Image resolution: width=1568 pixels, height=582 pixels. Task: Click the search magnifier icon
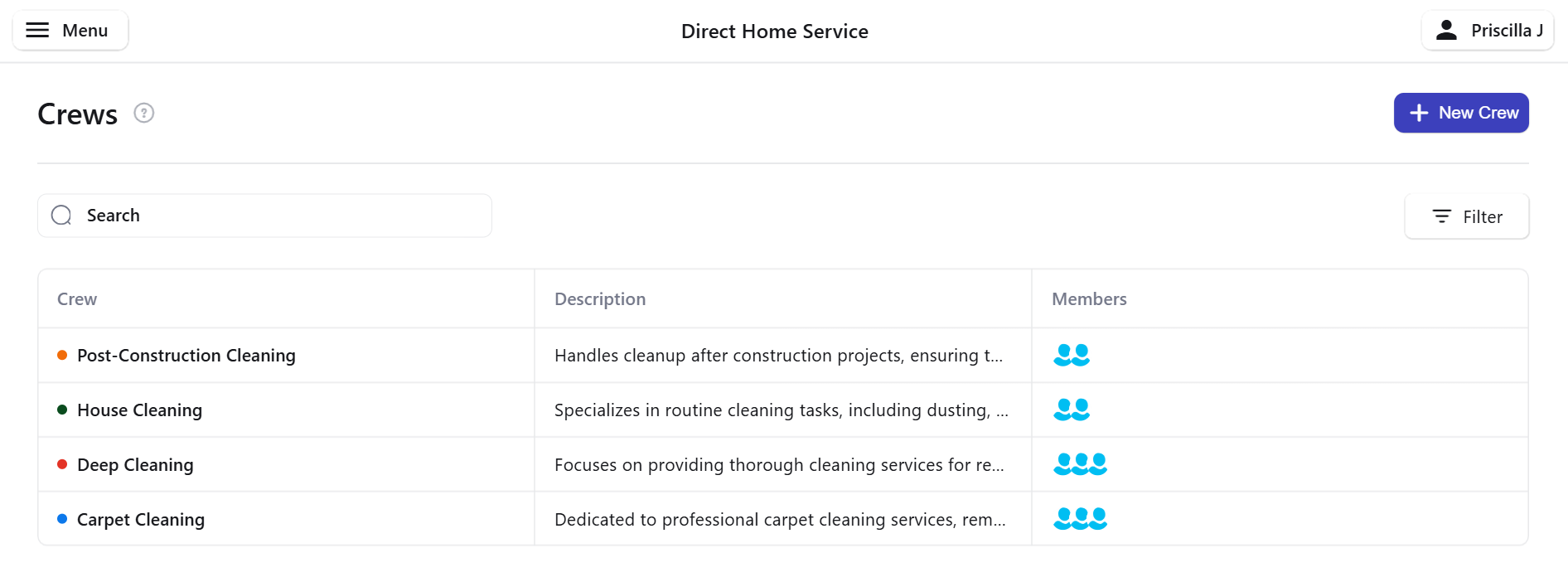tap(61, 216)
